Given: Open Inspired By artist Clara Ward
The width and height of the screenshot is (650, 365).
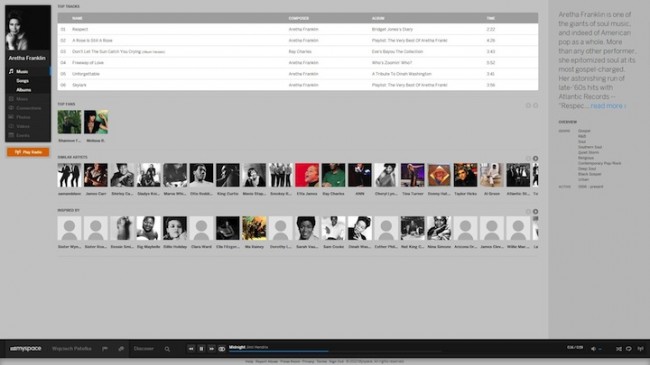Looking at the screenshot, I should (201, 228).
